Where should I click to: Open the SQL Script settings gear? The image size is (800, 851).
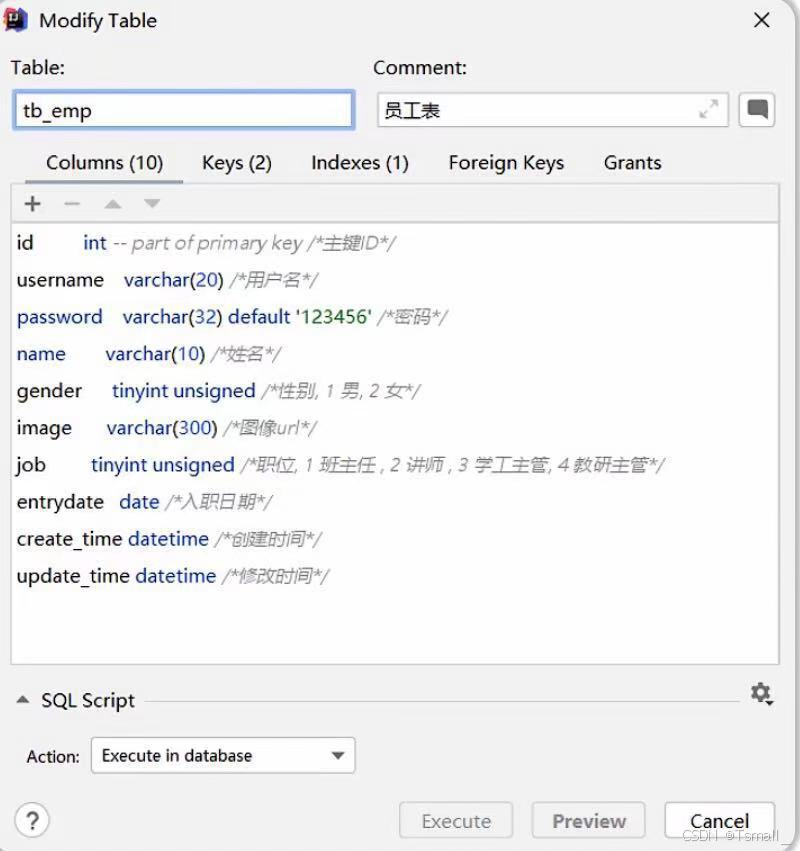761,693
